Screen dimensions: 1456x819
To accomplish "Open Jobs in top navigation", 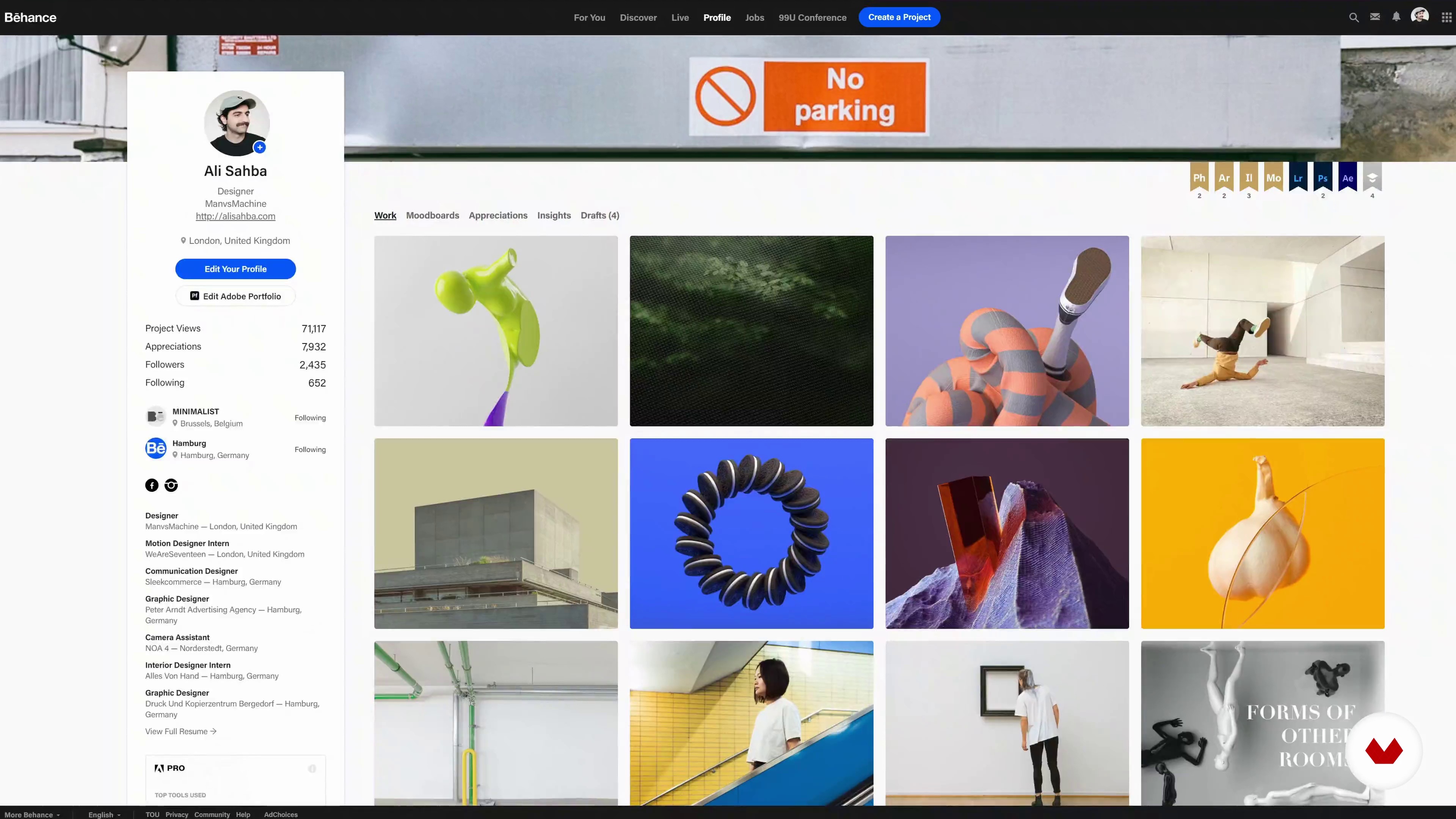I will click(x=755, y=17).
